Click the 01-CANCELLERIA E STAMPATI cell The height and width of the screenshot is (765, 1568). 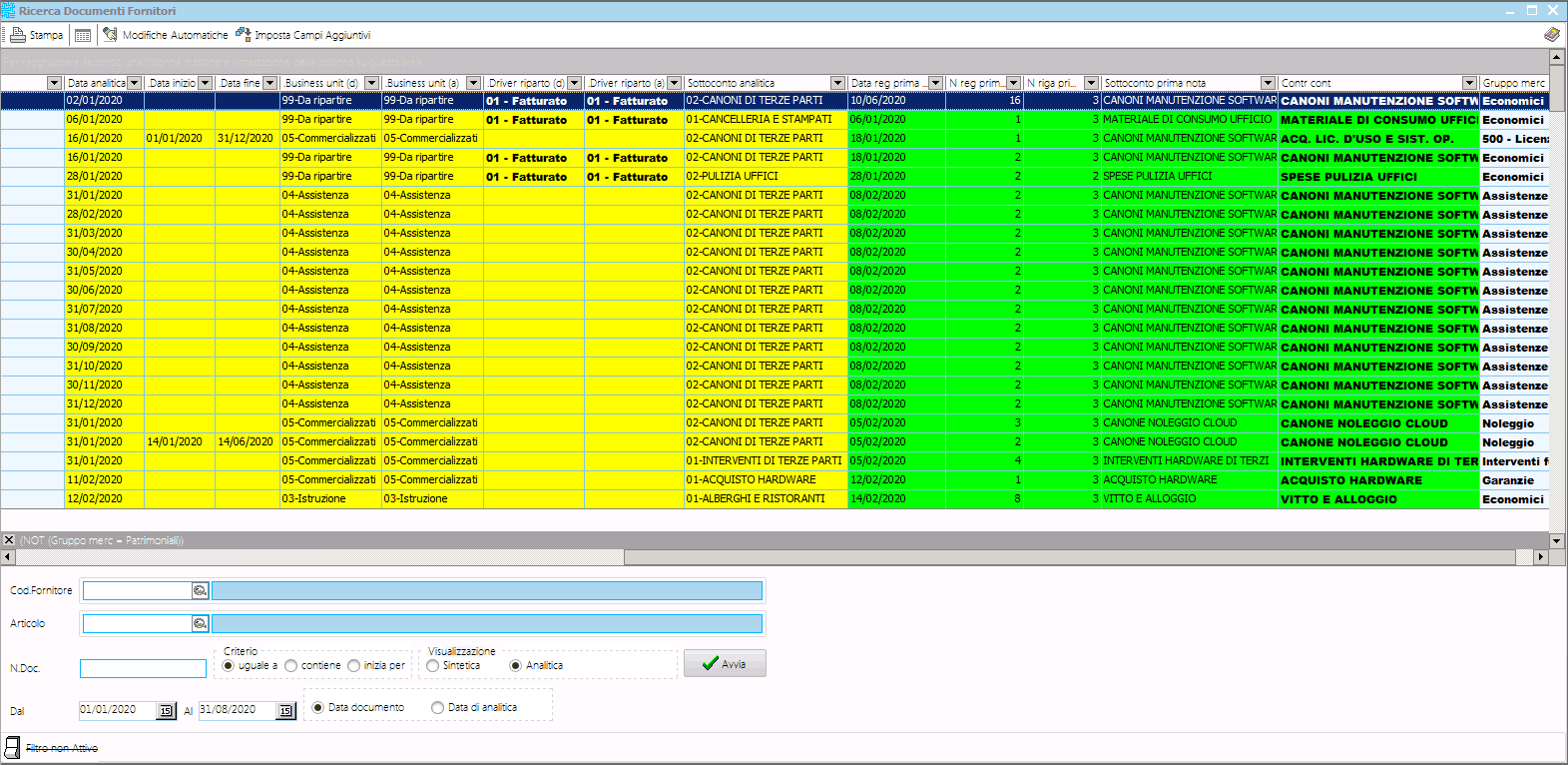coord(766,120)
